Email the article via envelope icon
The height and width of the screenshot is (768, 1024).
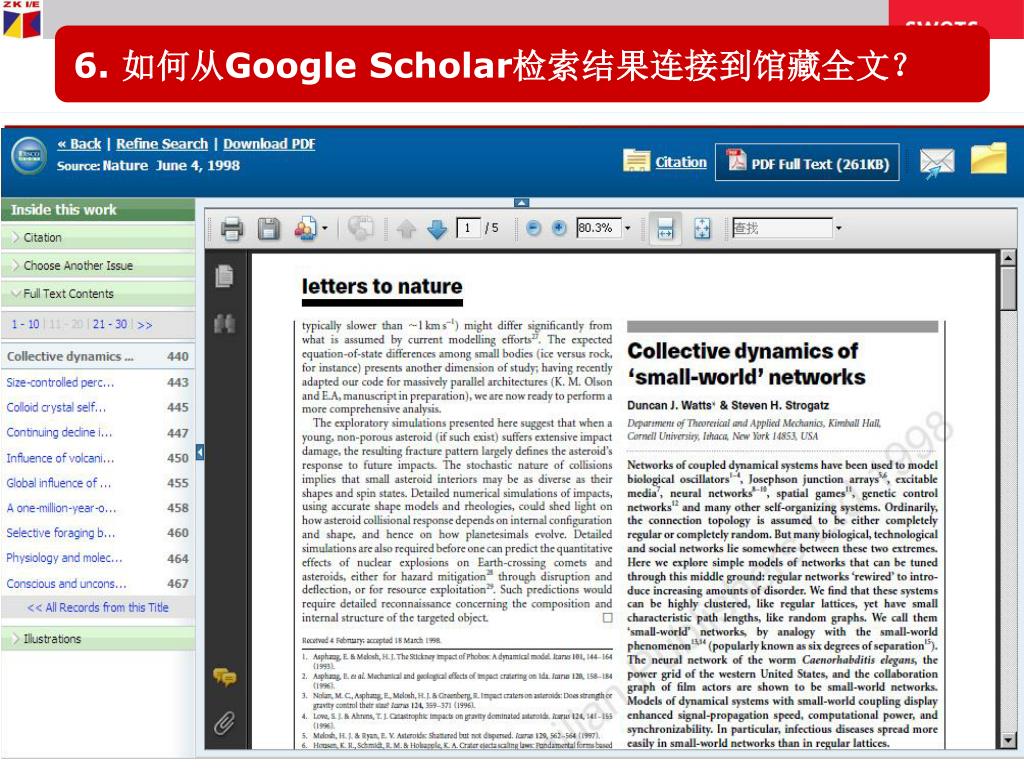tap(937, 162)
